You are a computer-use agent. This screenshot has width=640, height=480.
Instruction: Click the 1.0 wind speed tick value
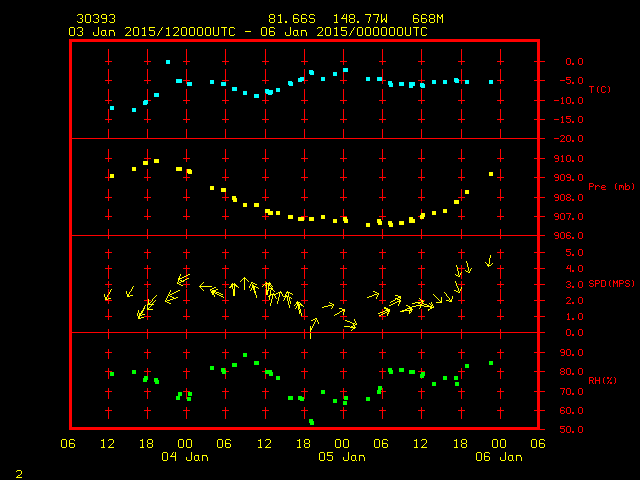[574, 317]
